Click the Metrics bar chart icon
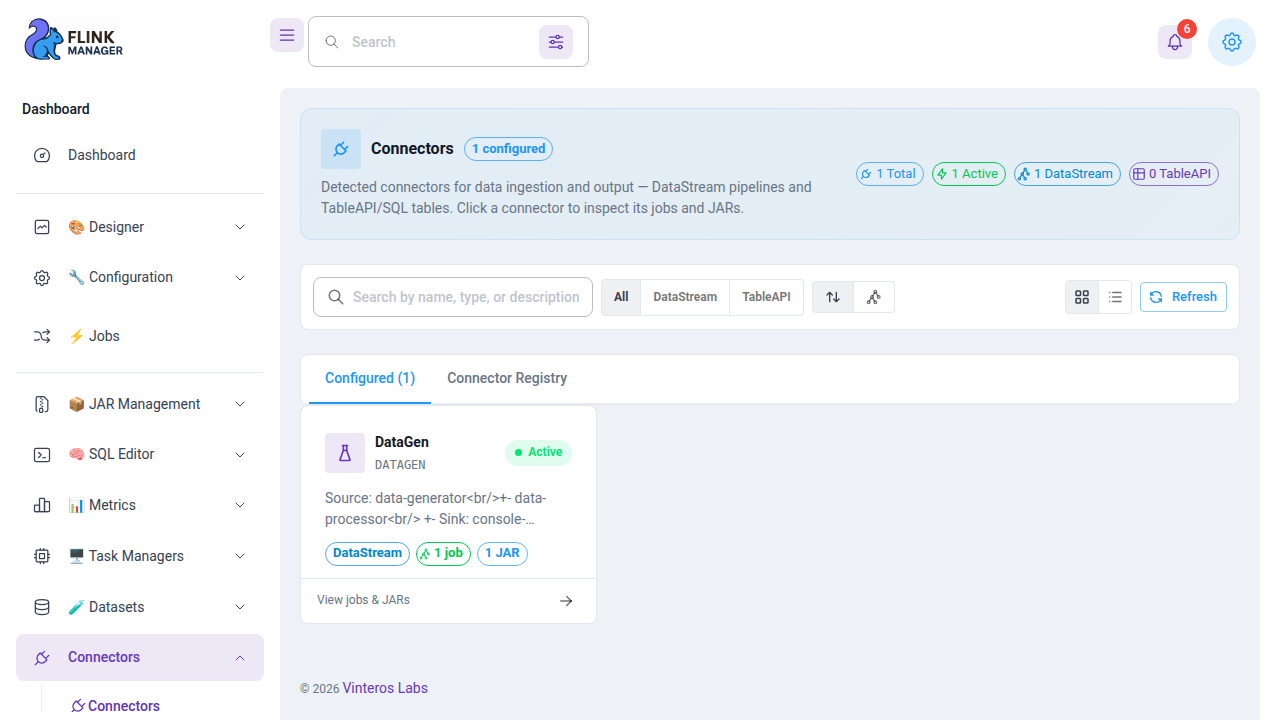 click(x=42, y=505)
